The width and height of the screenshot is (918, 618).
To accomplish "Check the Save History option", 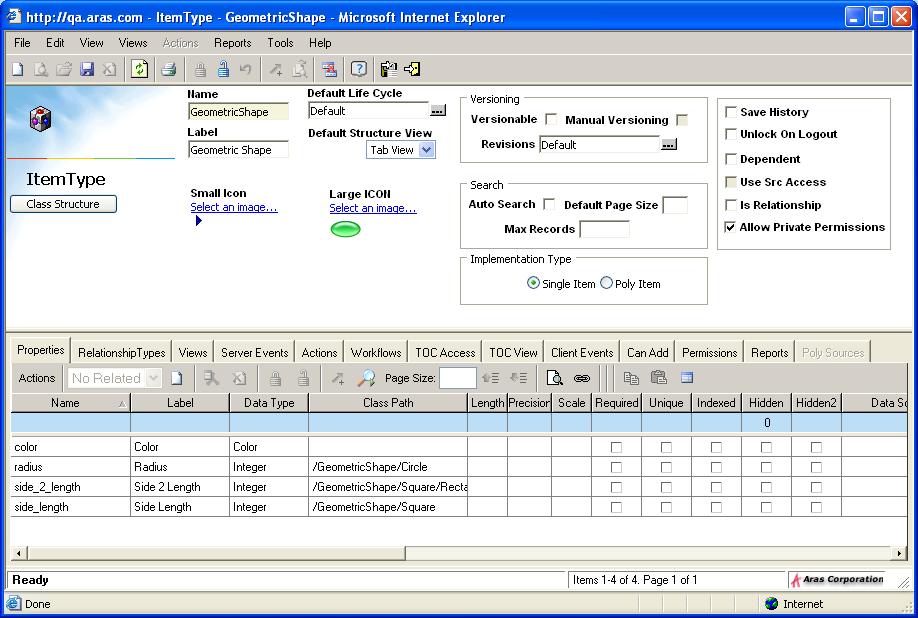I will pyautogui.click(x=731, y=112).
